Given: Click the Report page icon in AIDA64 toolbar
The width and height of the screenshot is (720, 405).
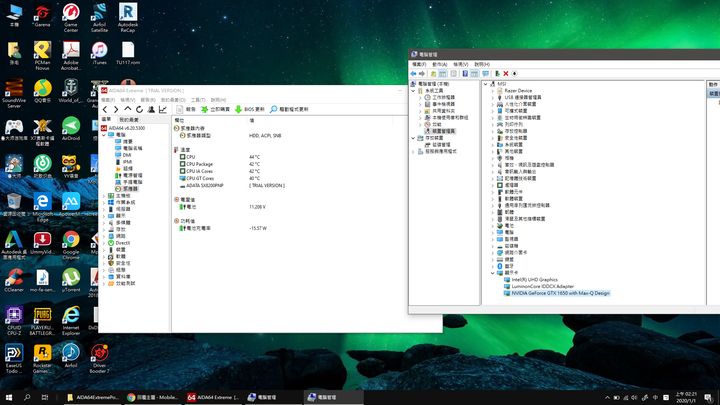Looking at the screenshot, I should [186, 109].
